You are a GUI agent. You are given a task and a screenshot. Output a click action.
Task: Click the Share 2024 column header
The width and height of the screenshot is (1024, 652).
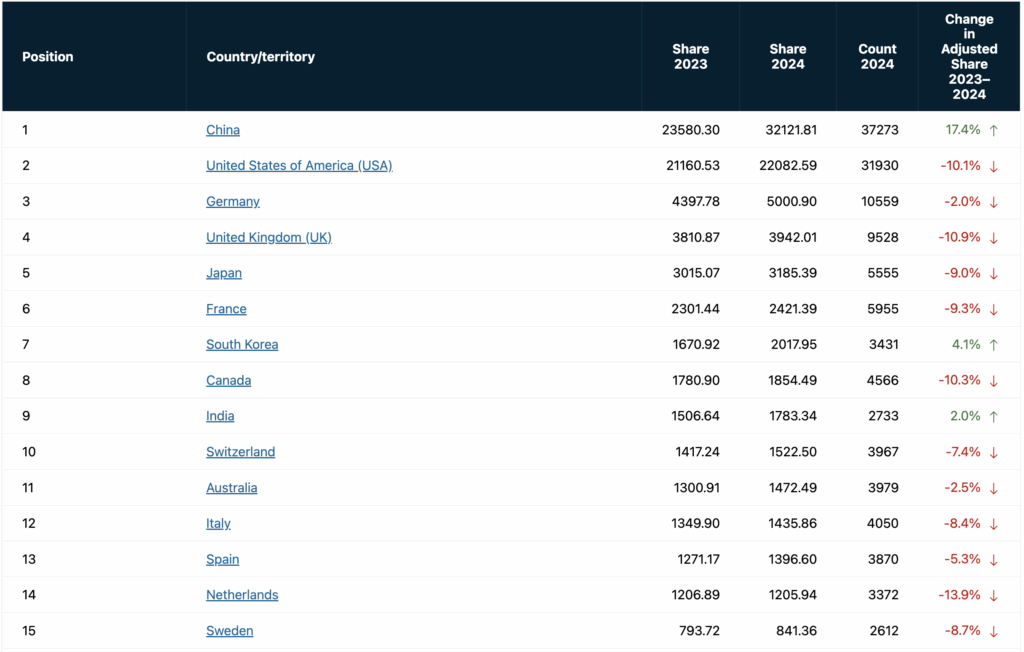tap(788, 57)
